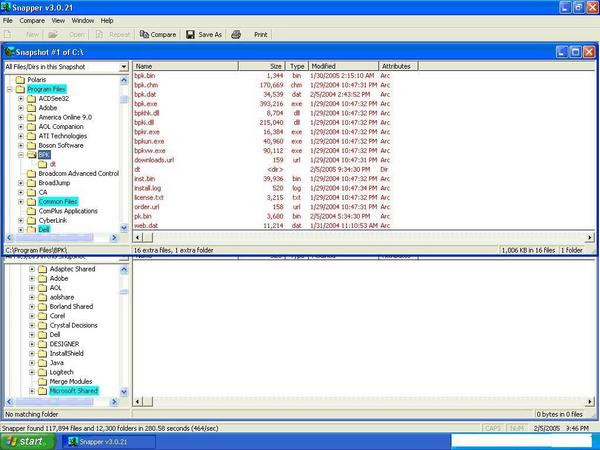The height and width of the screenshot is (450, 600).
Task: Open the All Files/Dirs filter dropdown
Action: (124, 67)
